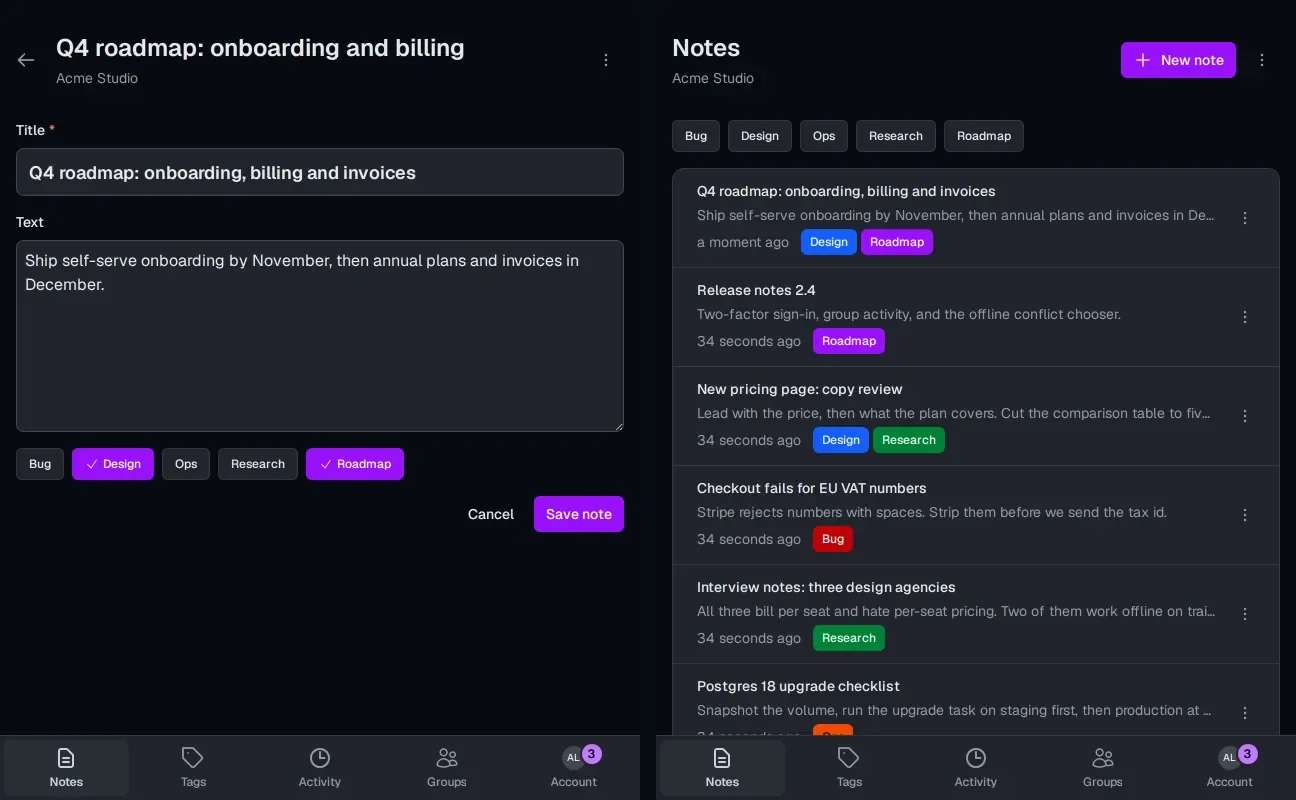This screenshot has height=800, width=1296.
Task: Click into the Text area of the note
Action: 320,336
